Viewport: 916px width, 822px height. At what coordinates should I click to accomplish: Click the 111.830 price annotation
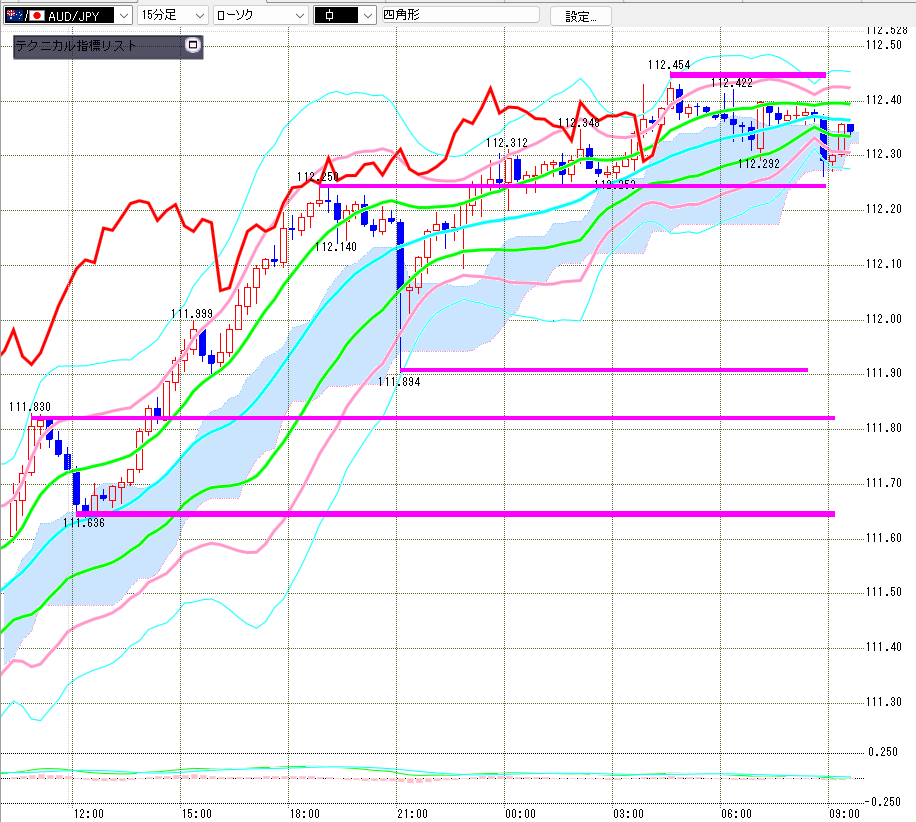(30, 407)
